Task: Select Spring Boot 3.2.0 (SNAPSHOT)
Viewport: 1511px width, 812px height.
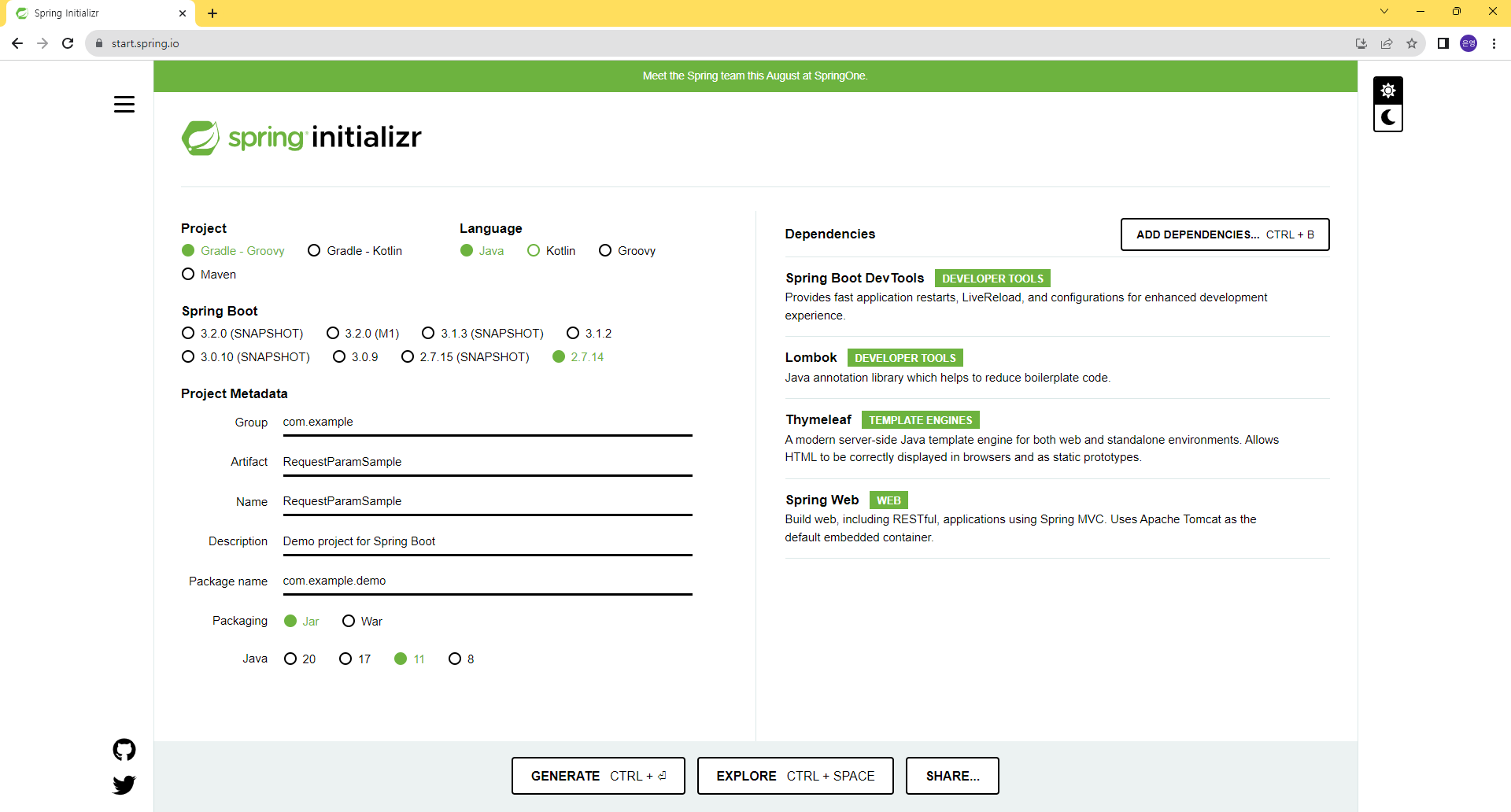Action: pos(242,334)
